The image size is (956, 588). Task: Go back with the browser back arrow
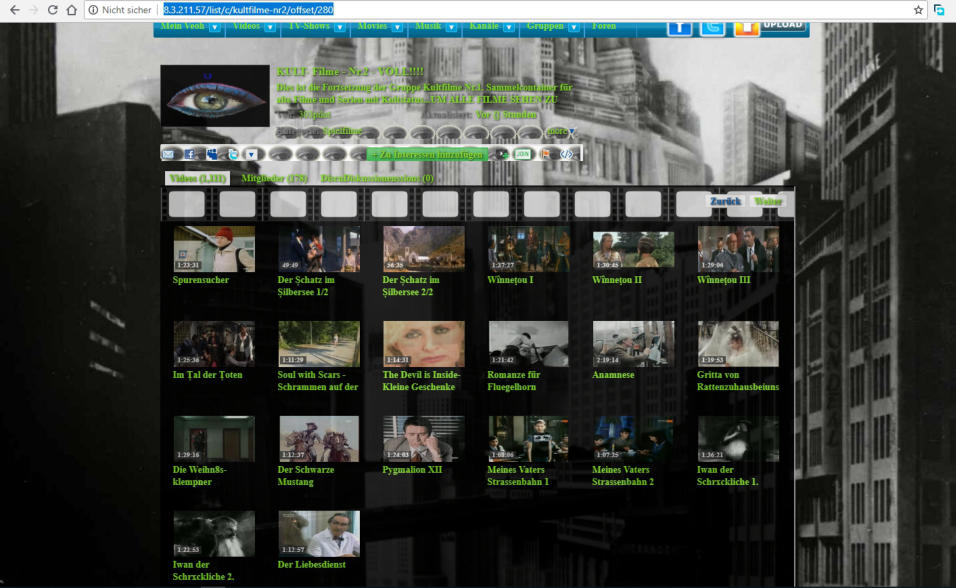point(15,10)
